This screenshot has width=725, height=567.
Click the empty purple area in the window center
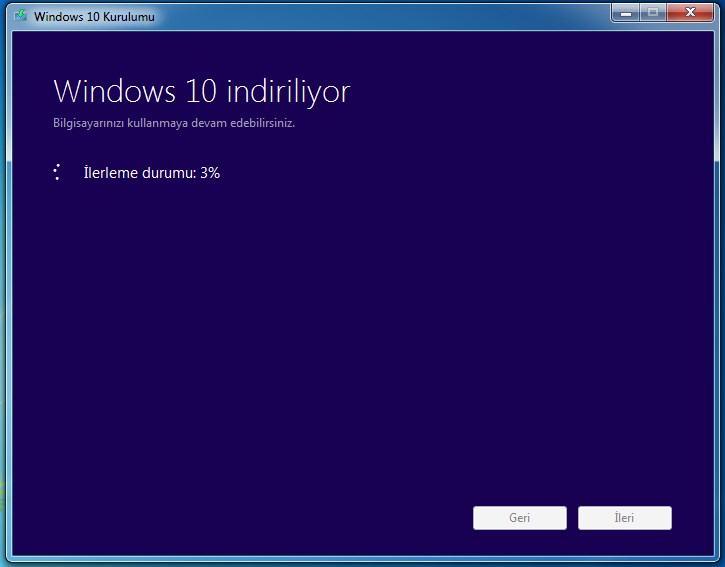click(x=362, y=330)
